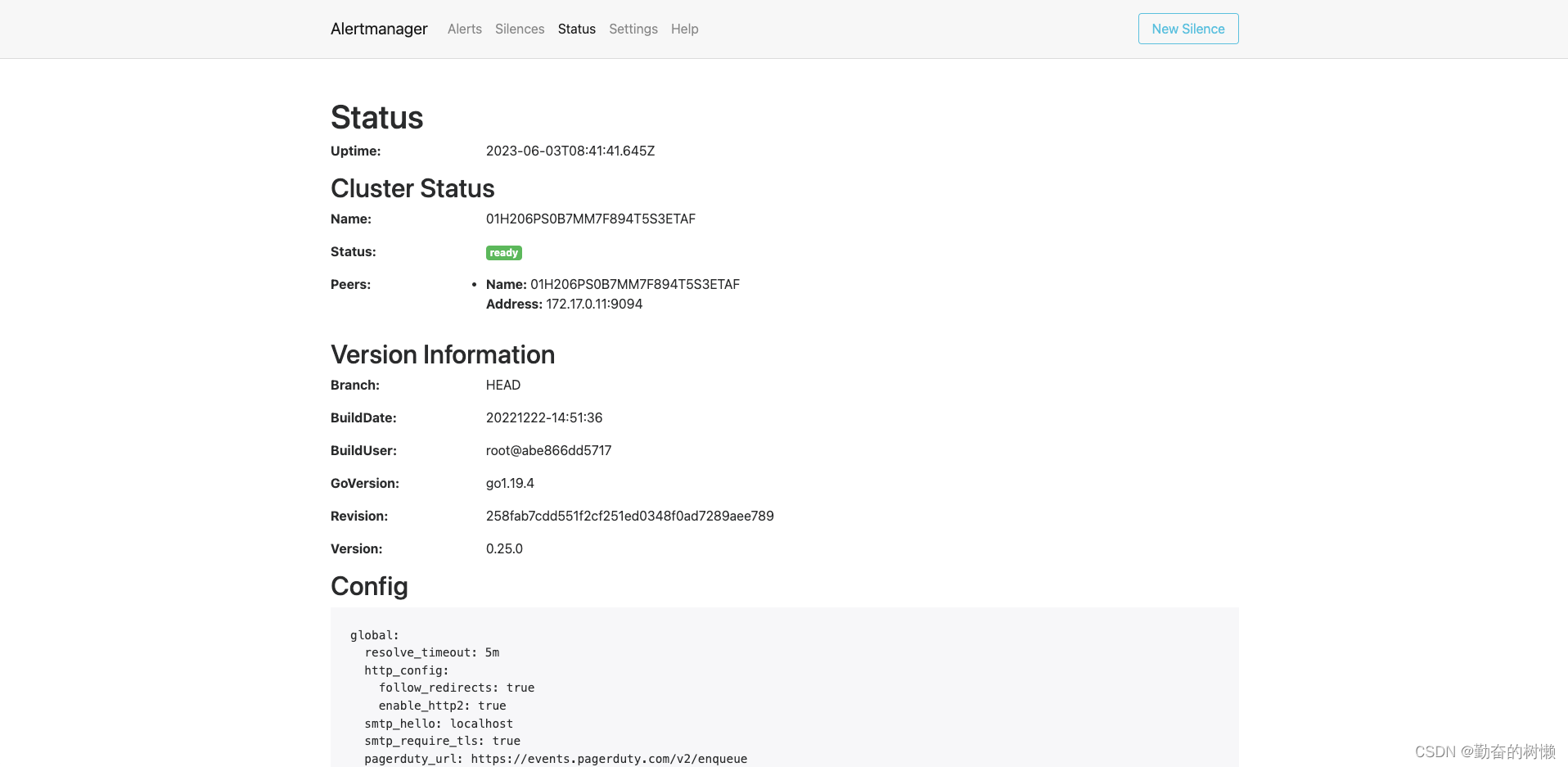Click the Revision: label

[x=359, y=516]
